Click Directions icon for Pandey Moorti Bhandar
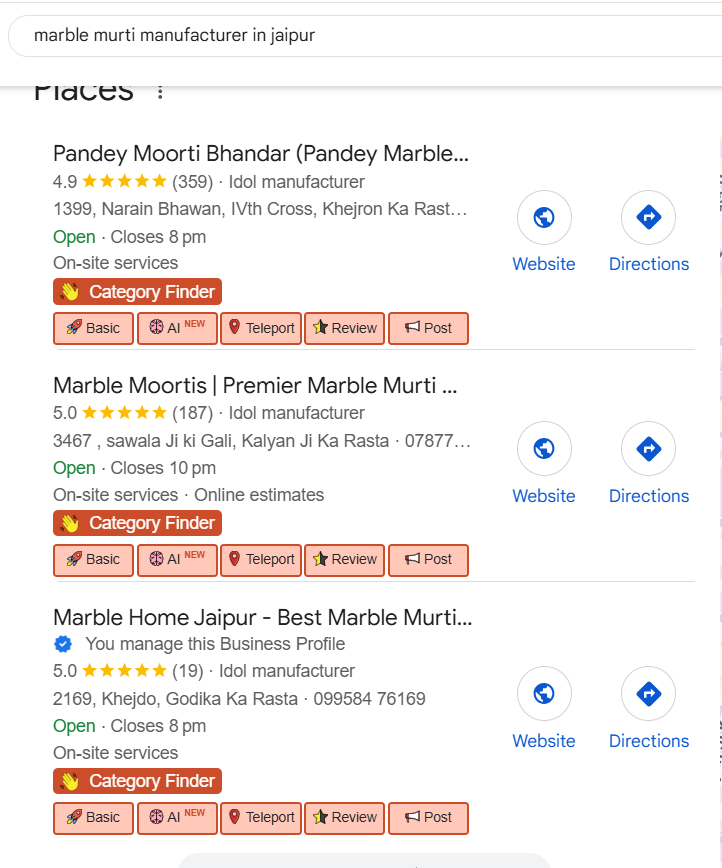This screenshot has height=868, width=722. click(x=648, y=218)
